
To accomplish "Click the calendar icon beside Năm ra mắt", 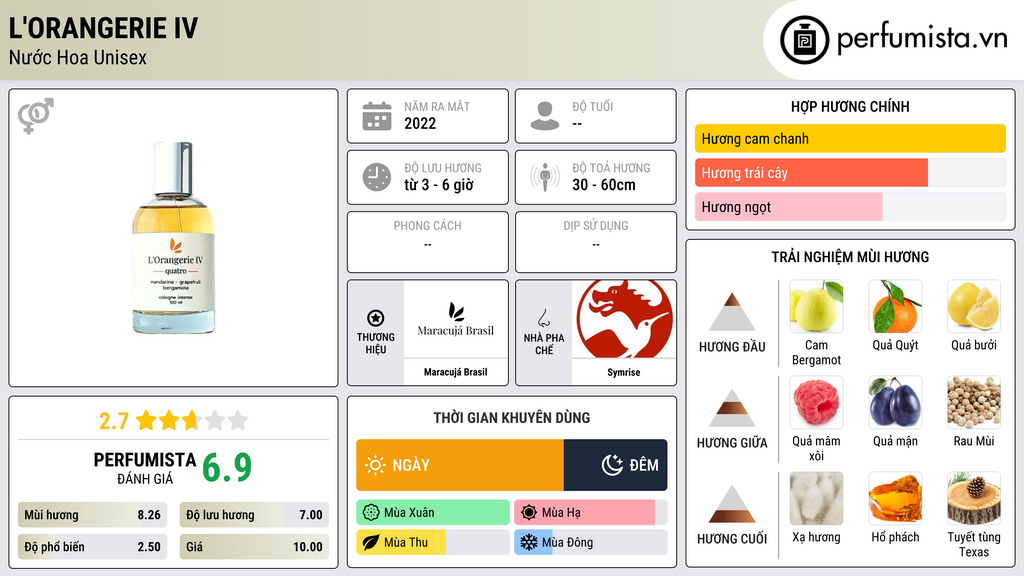I will (377, 116).
